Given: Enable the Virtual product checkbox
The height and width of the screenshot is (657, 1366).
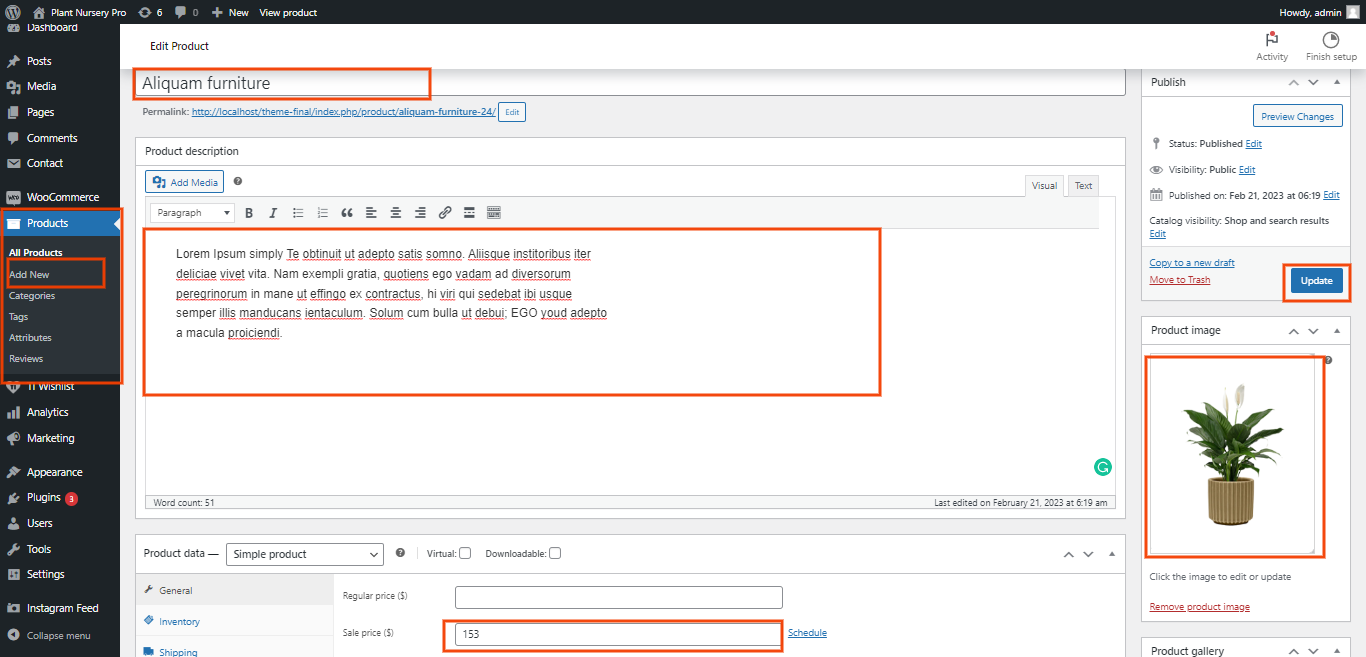Looking at the screenshot, I should tap(465, 554).
